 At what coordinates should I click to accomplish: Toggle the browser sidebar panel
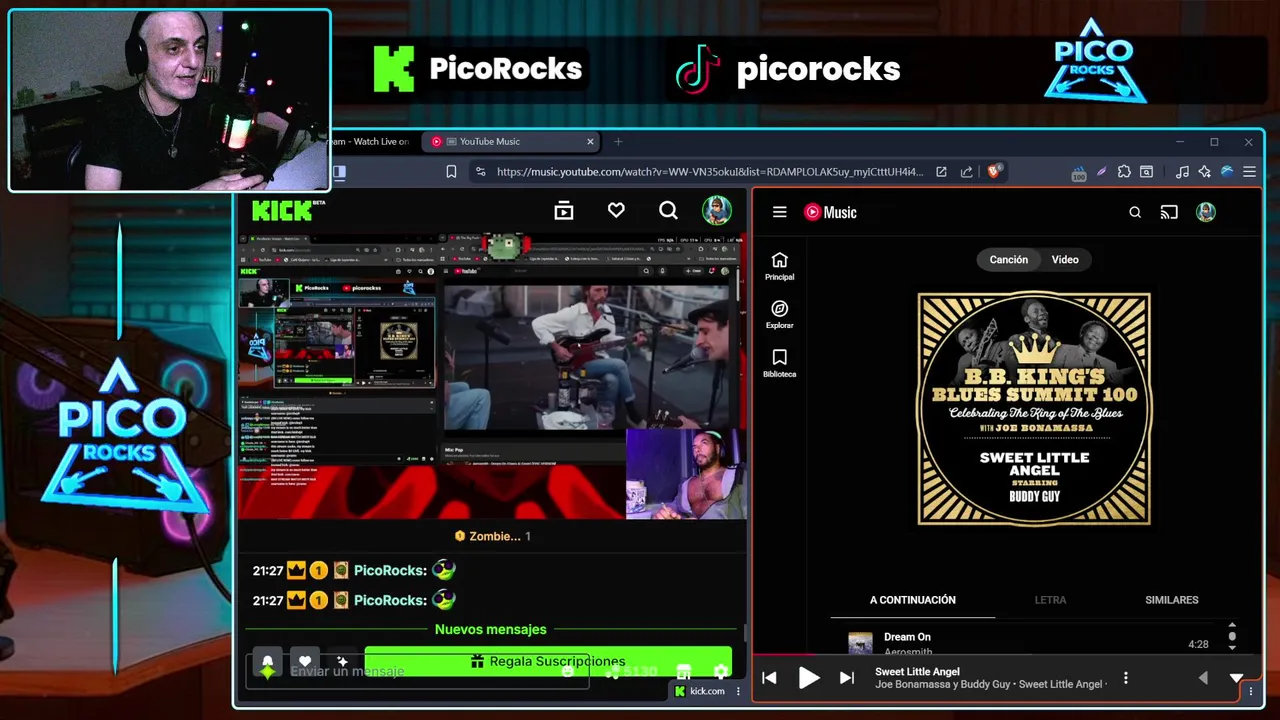[x=339, y=172]
